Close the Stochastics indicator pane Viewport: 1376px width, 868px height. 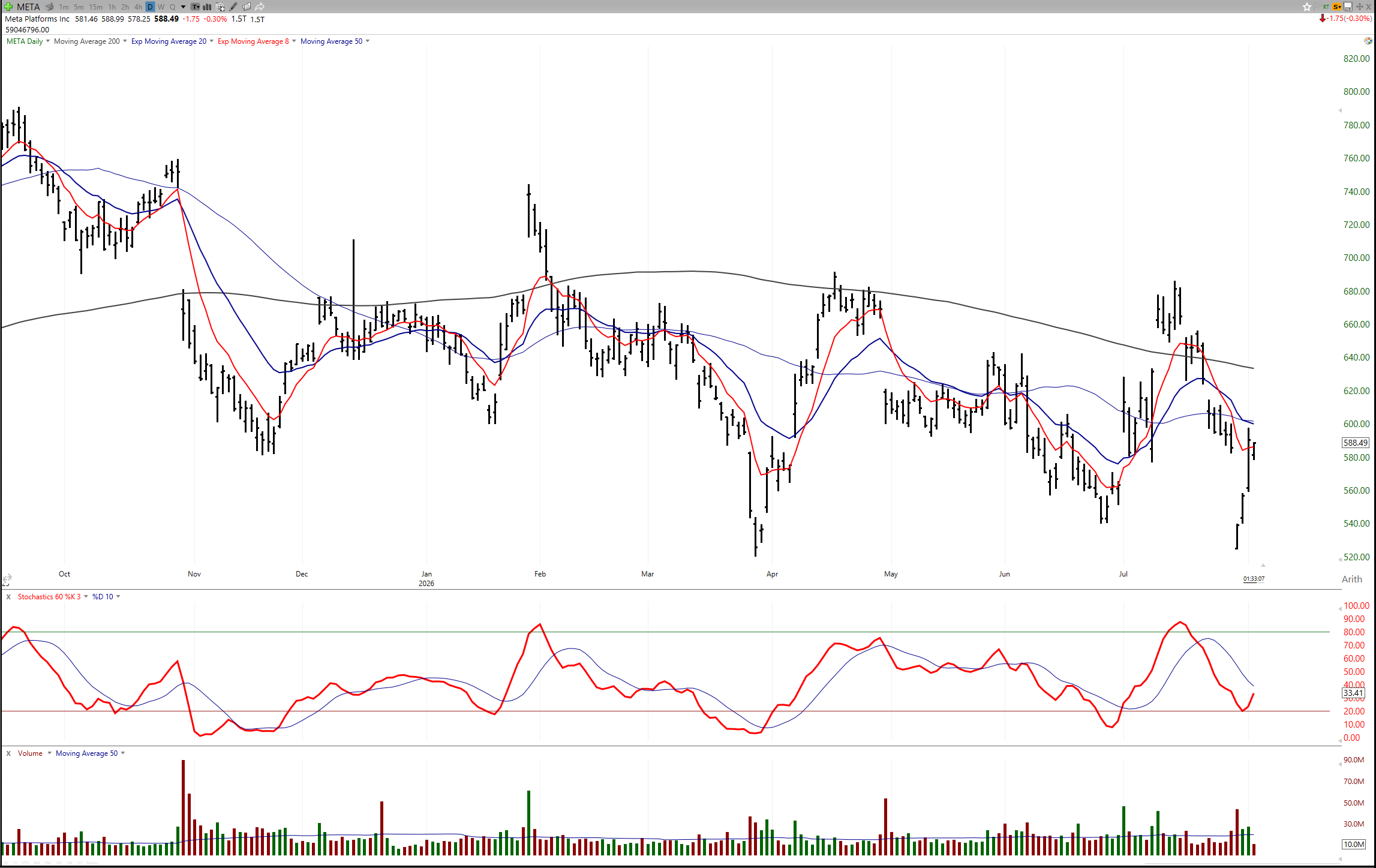(8, 597)
